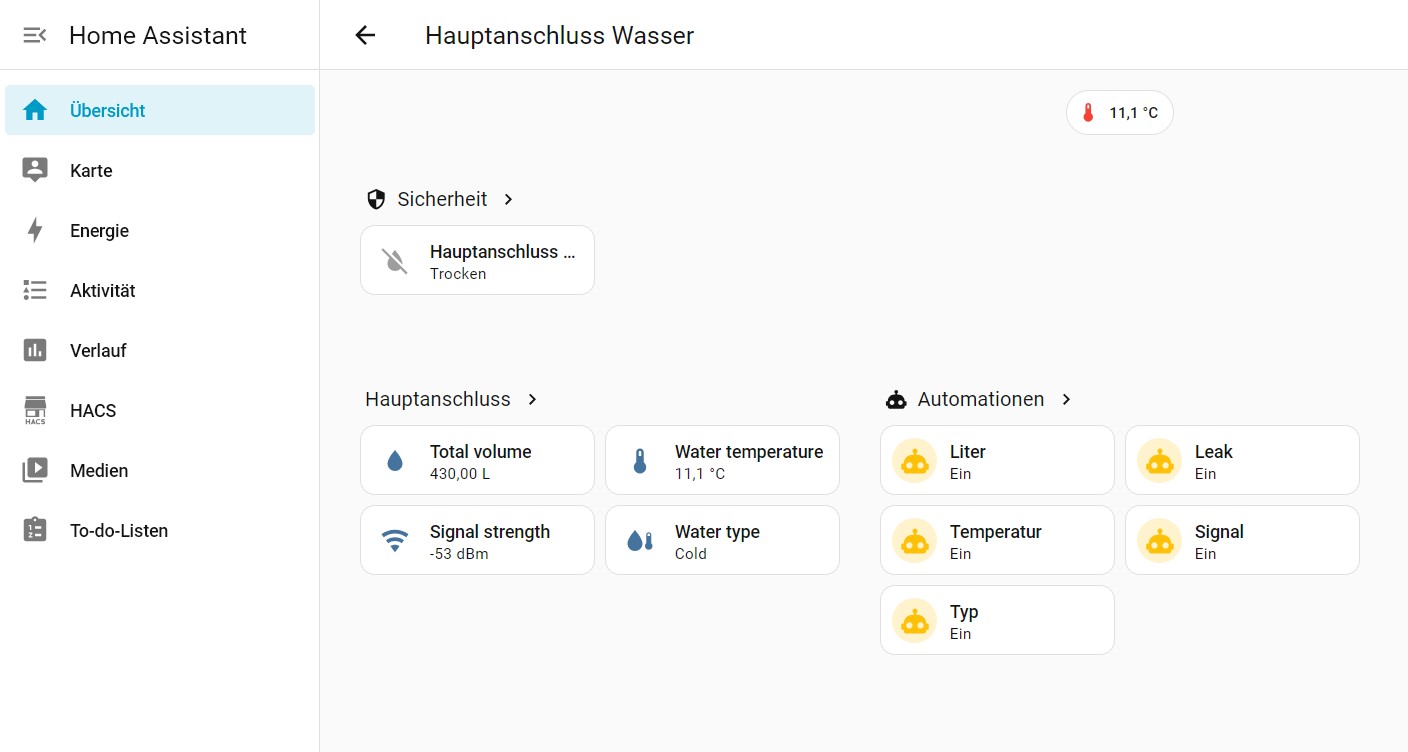Click the Total volume water drop icon

395,461
